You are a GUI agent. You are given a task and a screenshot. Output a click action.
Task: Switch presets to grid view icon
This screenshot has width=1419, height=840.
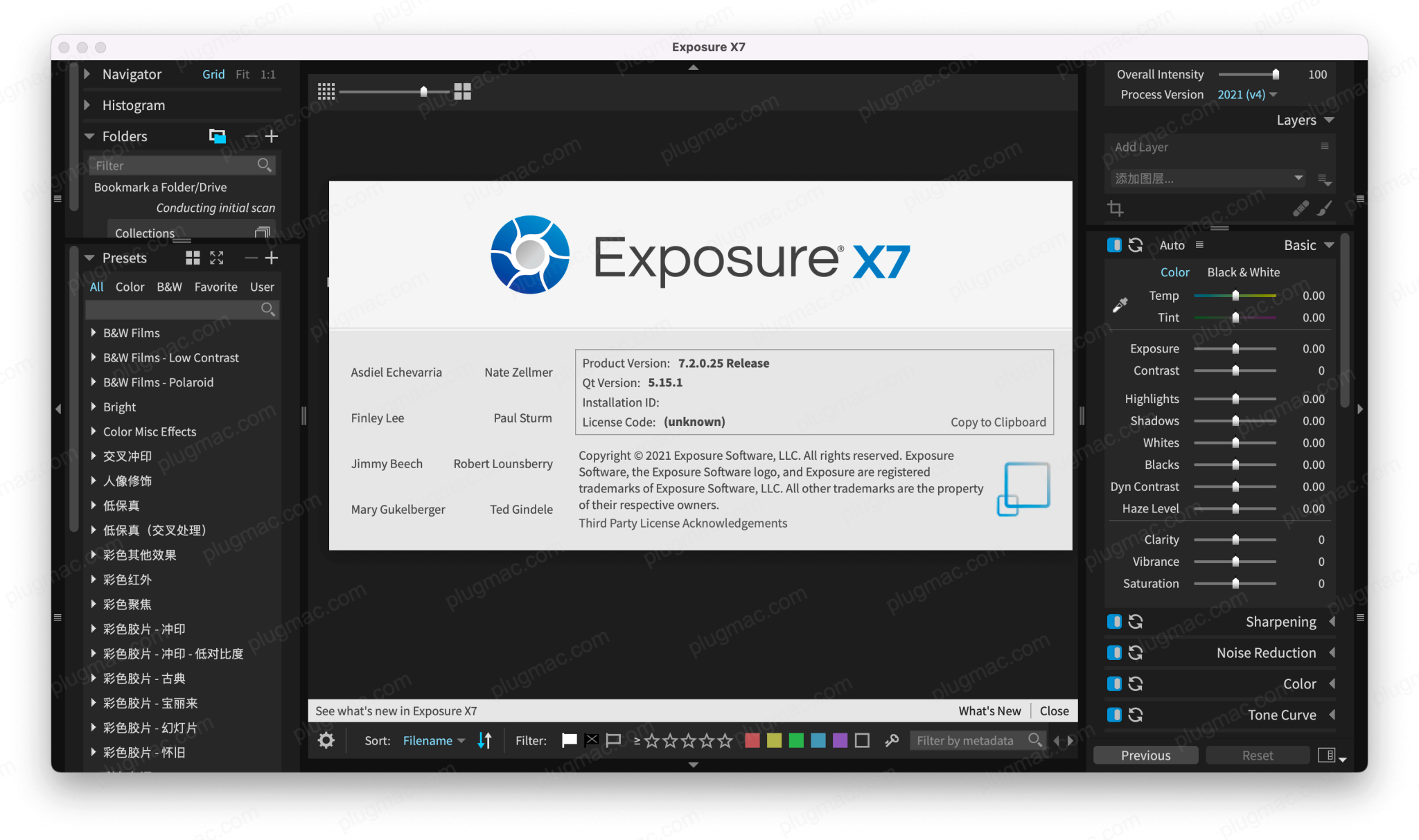193,258
